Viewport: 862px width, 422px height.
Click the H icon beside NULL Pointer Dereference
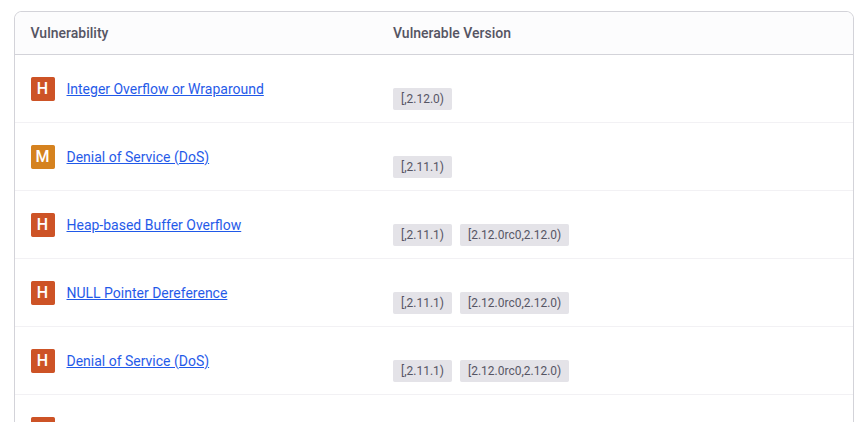42,293
